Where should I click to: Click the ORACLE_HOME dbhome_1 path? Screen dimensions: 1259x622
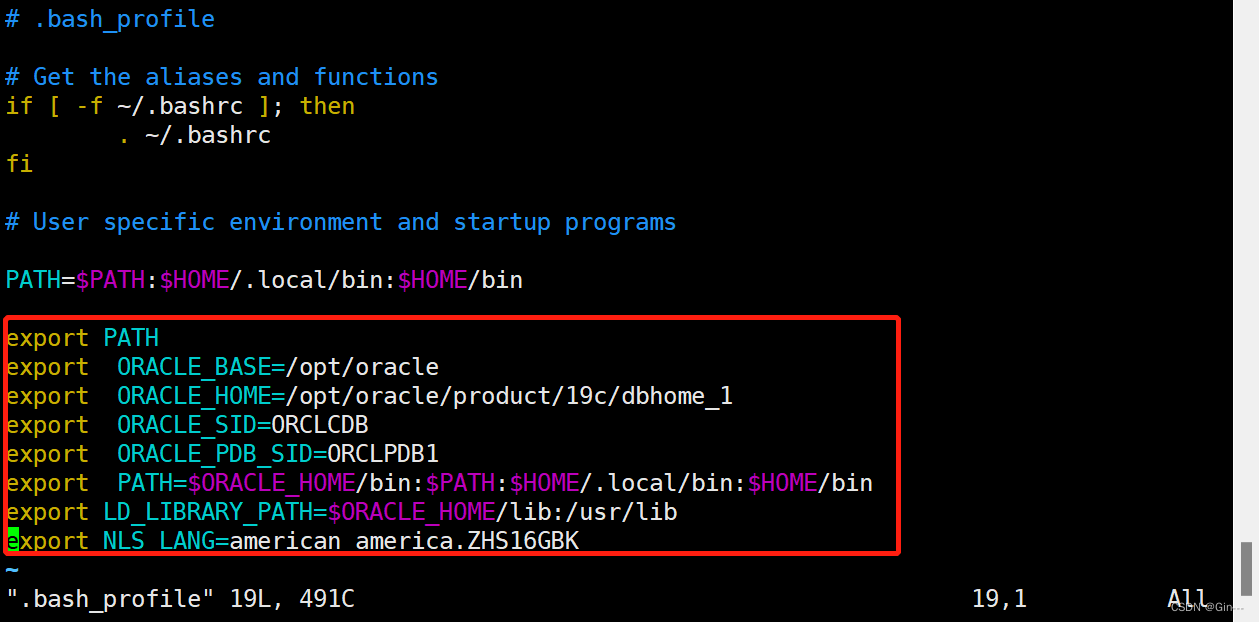pyautogui.click(x=425, y=396)
